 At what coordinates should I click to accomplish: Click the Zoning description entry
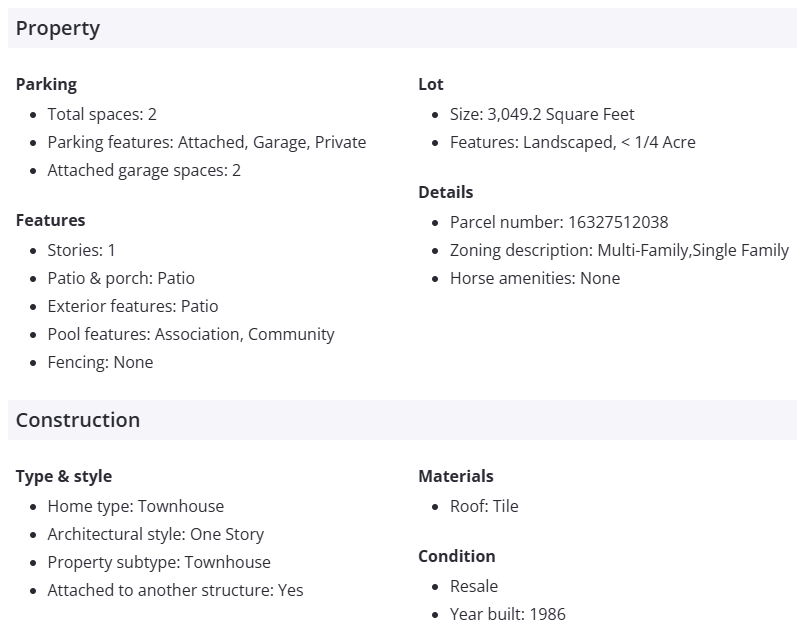[619, 250]
